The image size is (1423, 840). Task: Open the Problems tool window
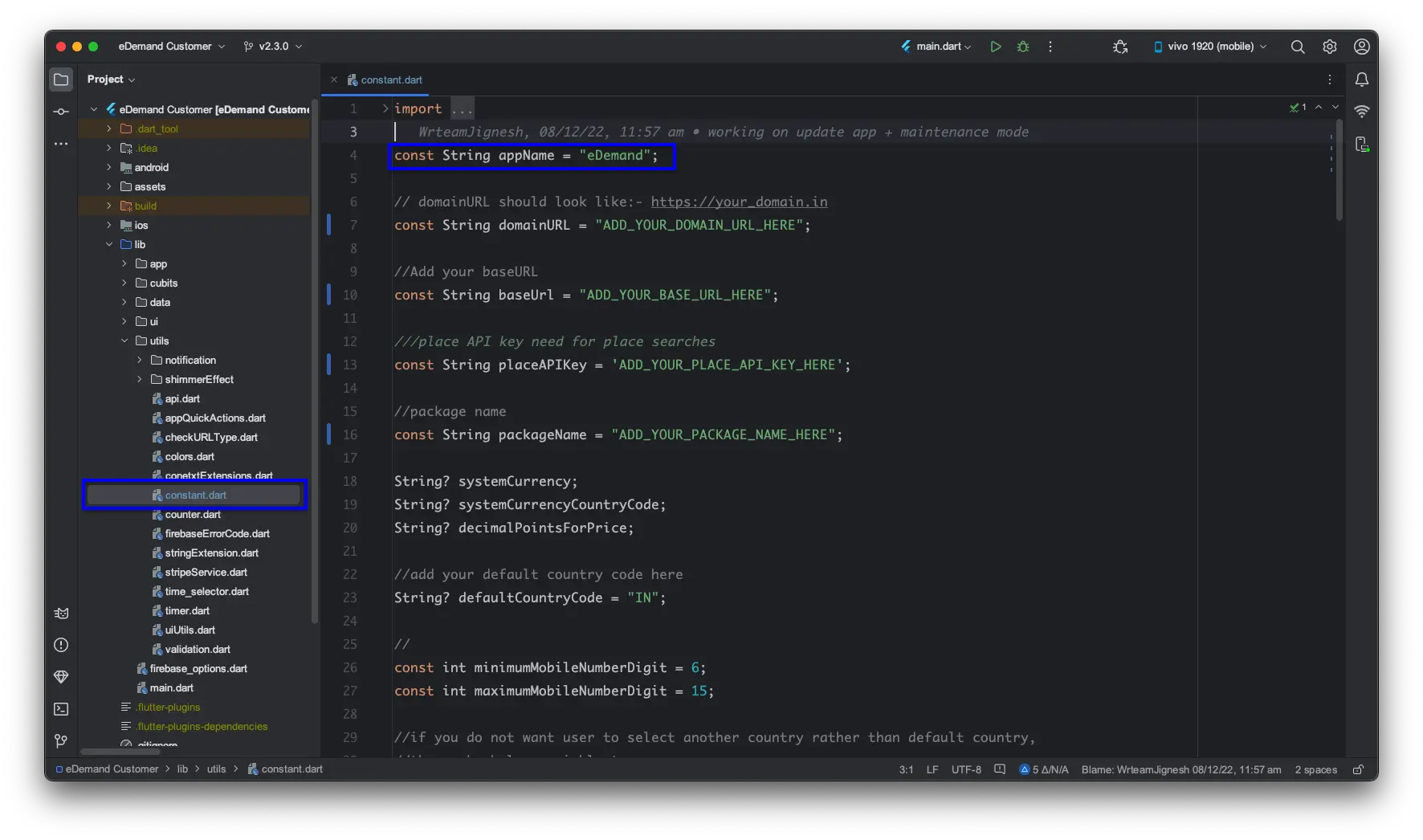pyautogui.click(x=61, y=645)
